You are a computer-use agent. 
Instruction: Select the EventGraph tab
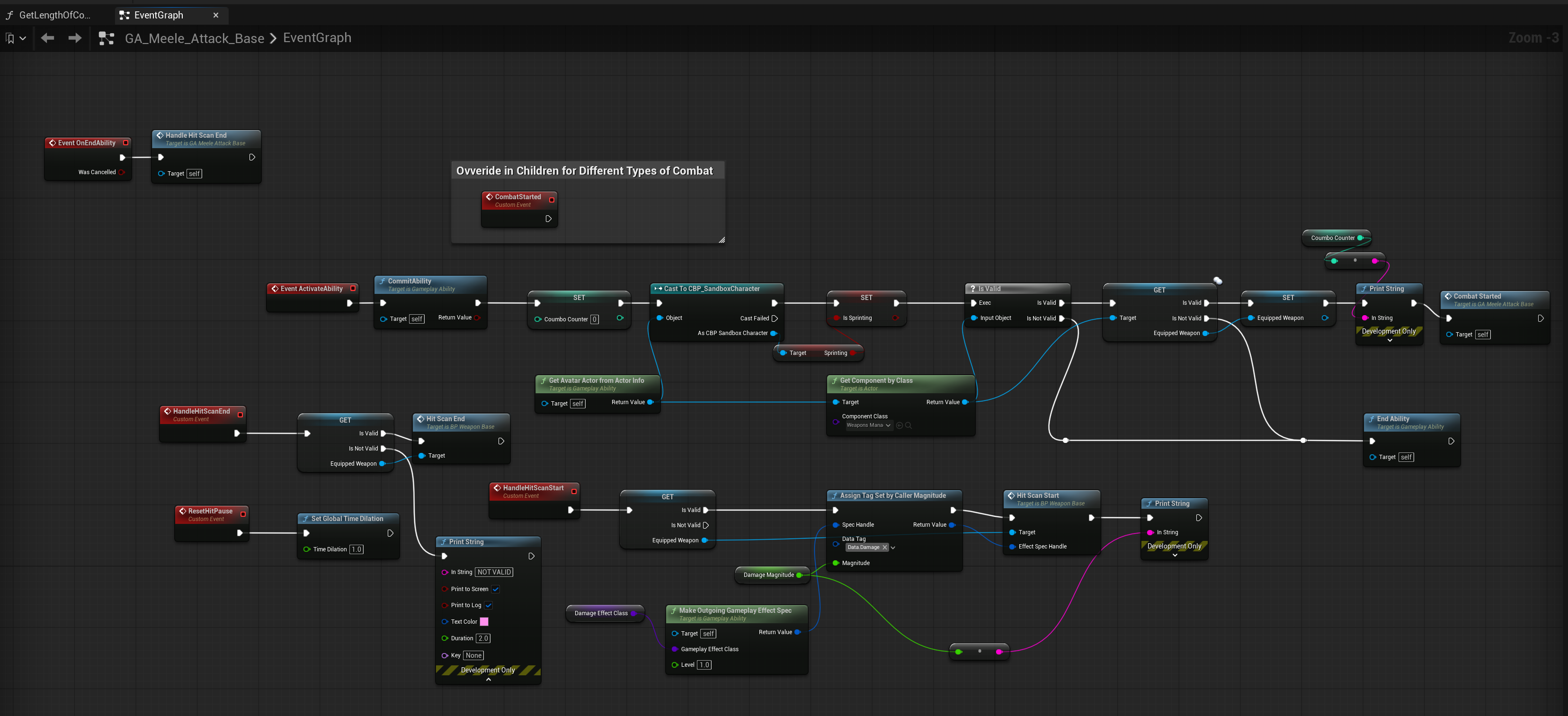[158, 15]
